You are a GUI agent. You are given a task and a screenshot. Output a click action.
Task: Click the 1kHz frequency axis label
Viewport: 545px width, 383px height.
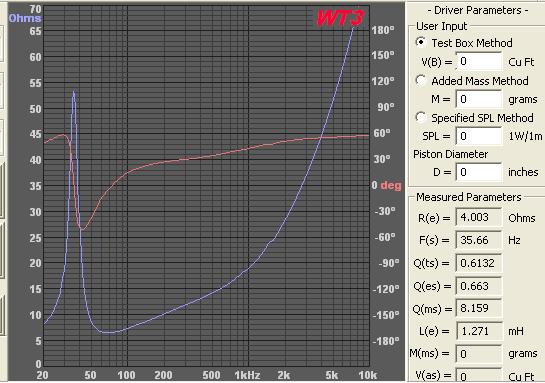click(247, 375)
